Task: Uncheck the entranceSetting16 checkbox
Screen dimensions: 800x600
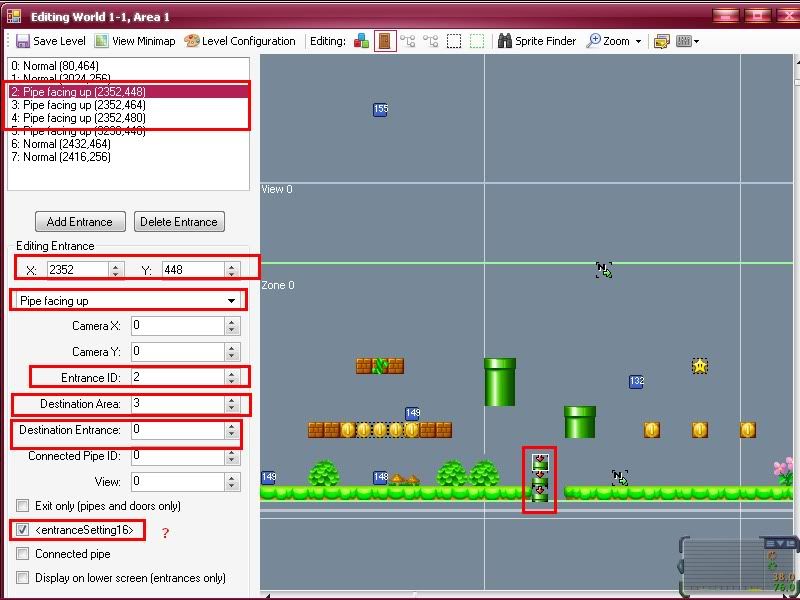Action: tap(22, 530)
